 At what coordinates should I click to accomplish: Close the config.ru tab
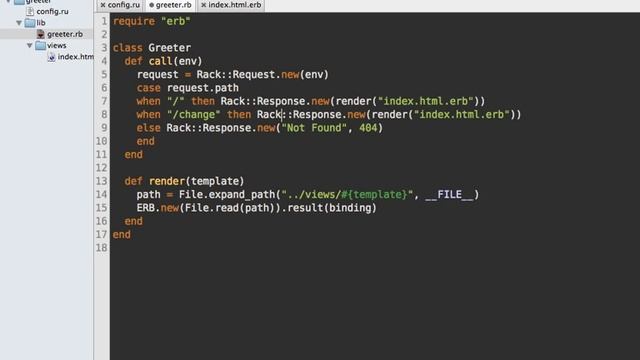pyautogui.click(x=103, y=5)
